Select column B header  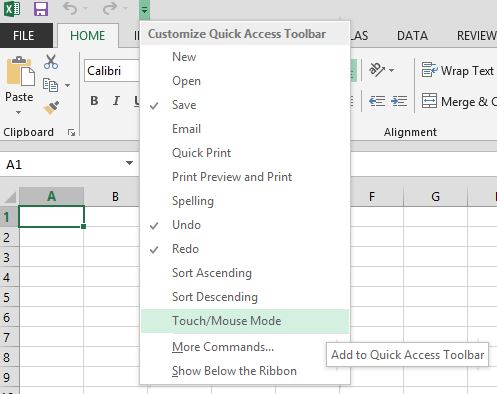115,196
